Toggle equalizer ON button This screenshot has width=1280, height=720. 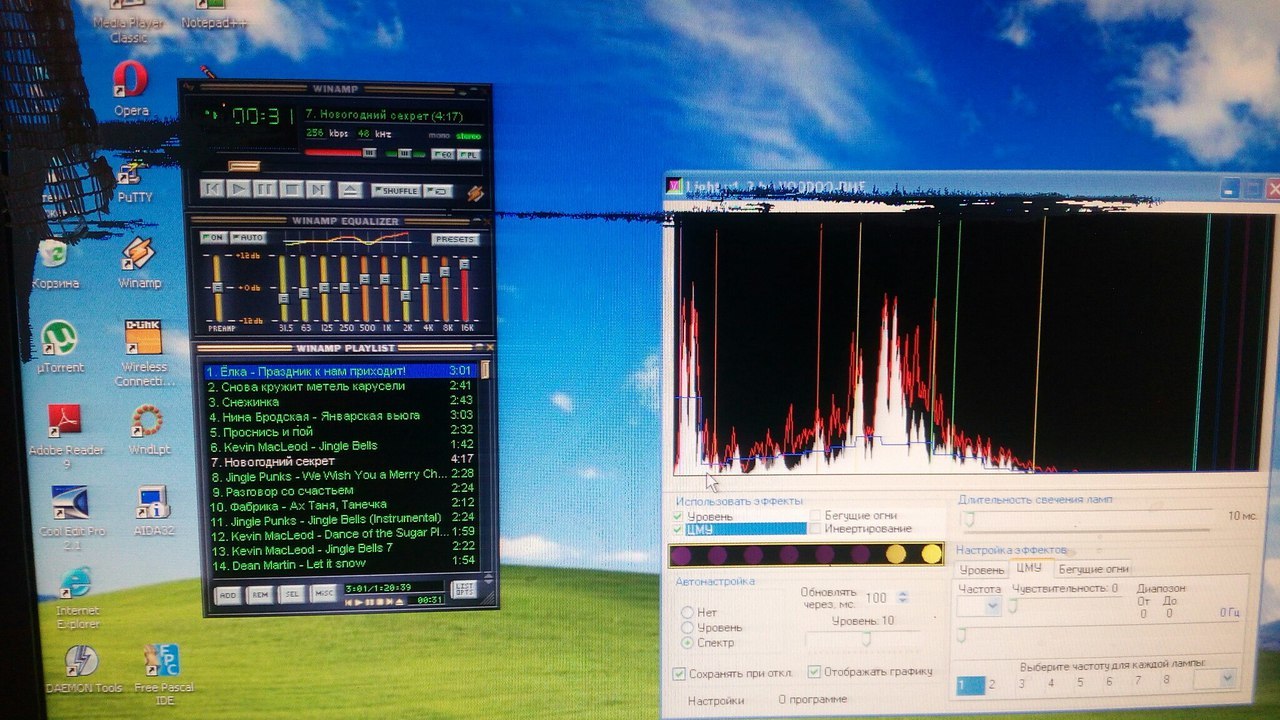click(213, 238)
